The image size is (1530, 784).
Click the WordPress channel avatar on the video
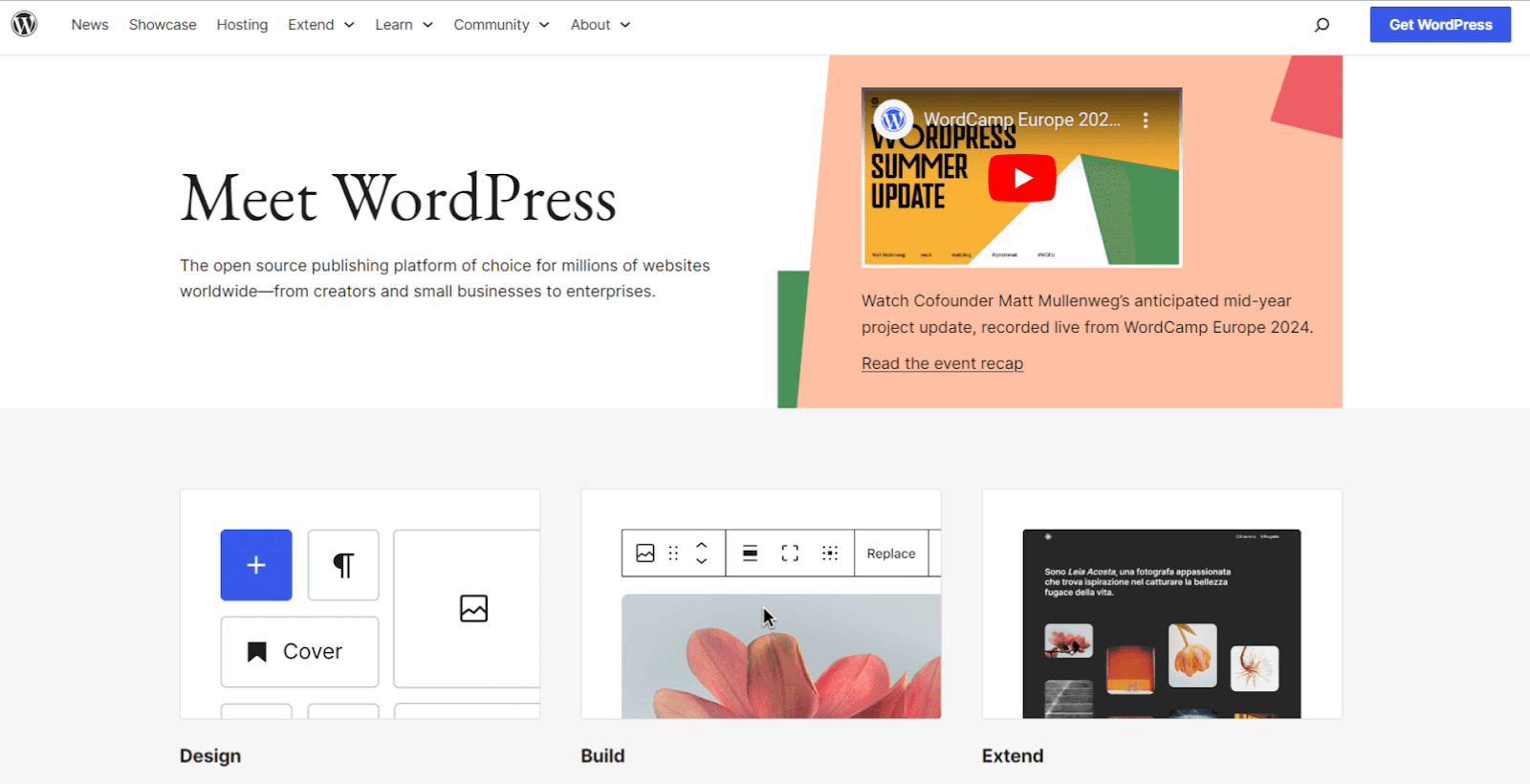(x=893, y=120)
